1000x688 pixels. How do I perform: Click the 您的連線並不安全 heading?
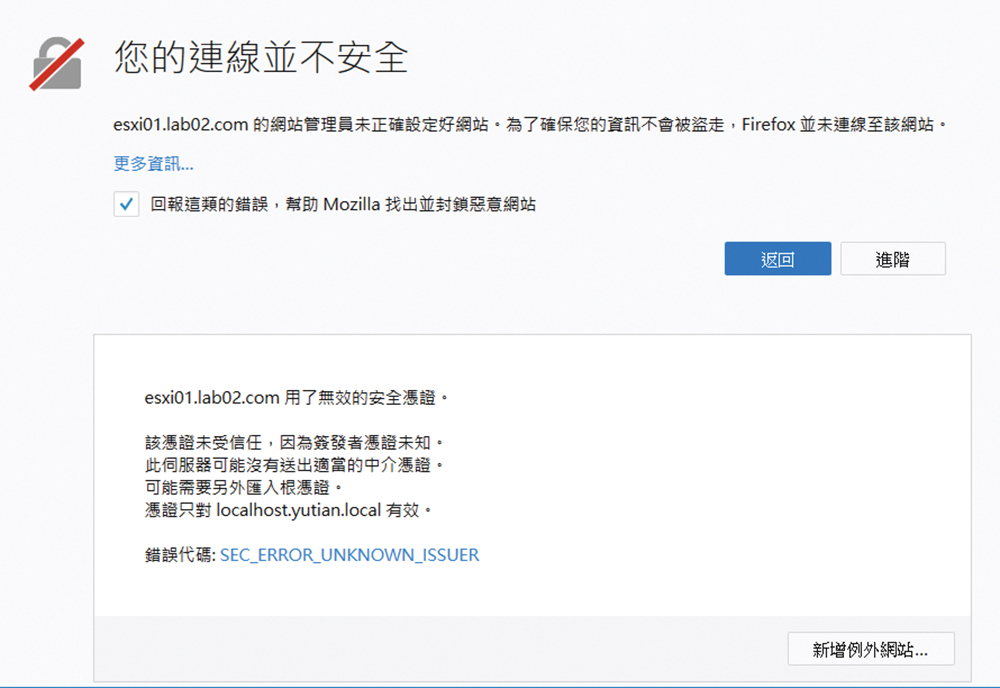click(261, 57)
